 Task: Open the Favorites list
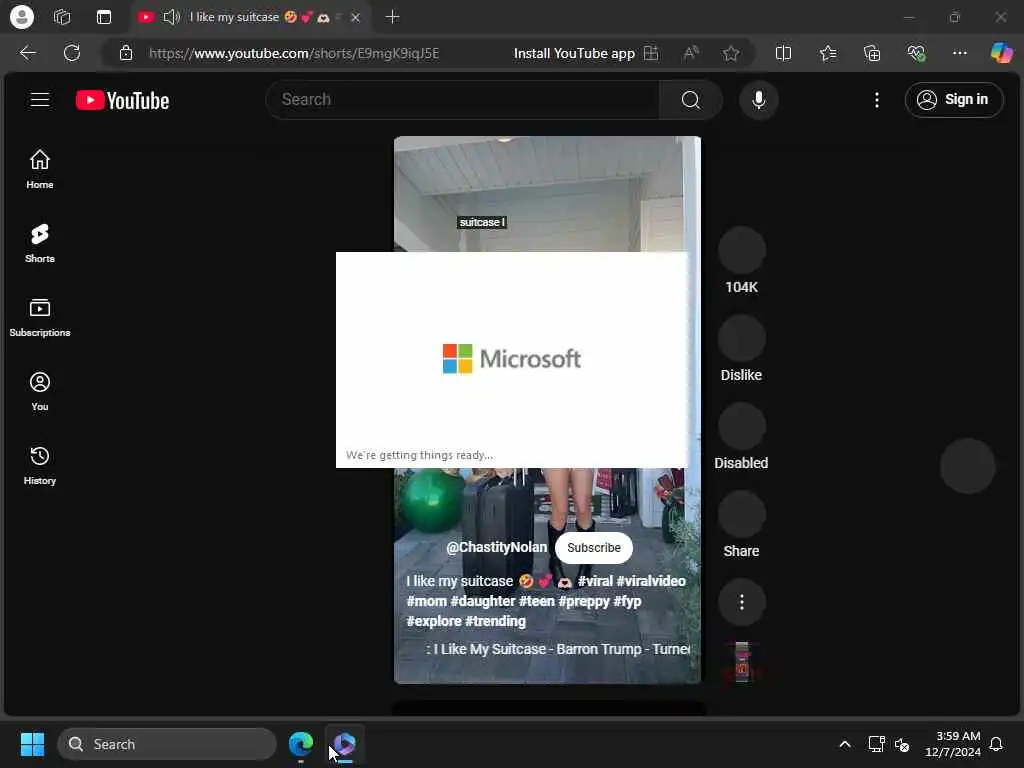coord(827,53)
